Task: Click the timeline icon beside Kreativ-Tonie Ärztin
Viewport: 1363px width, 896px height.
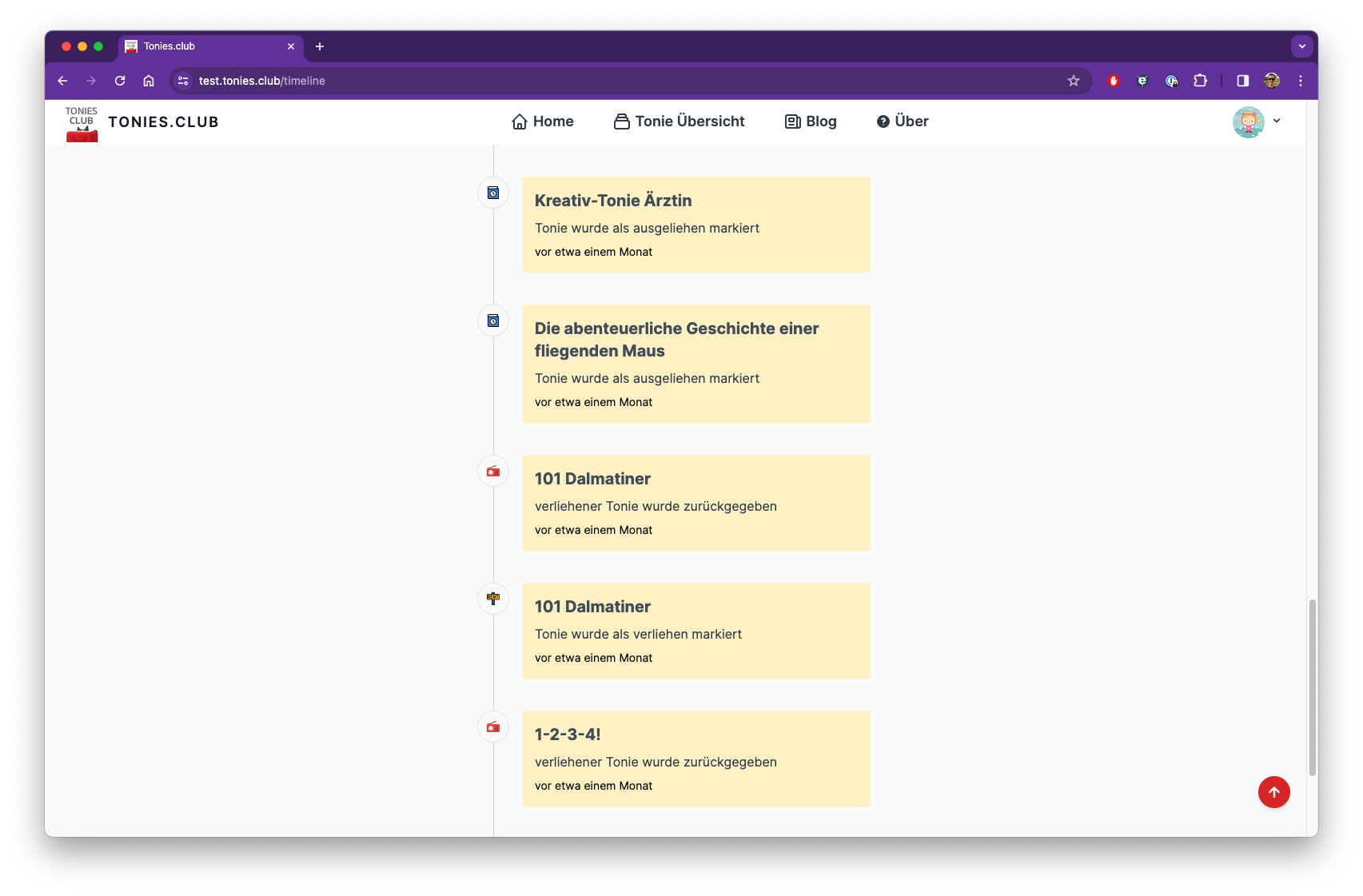Action: click(x=493, y=193)
